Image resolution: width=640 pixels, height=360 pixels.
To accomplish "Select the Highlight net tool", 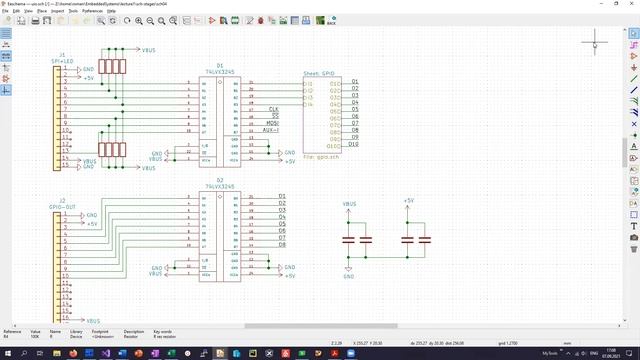I will point(634,44).
